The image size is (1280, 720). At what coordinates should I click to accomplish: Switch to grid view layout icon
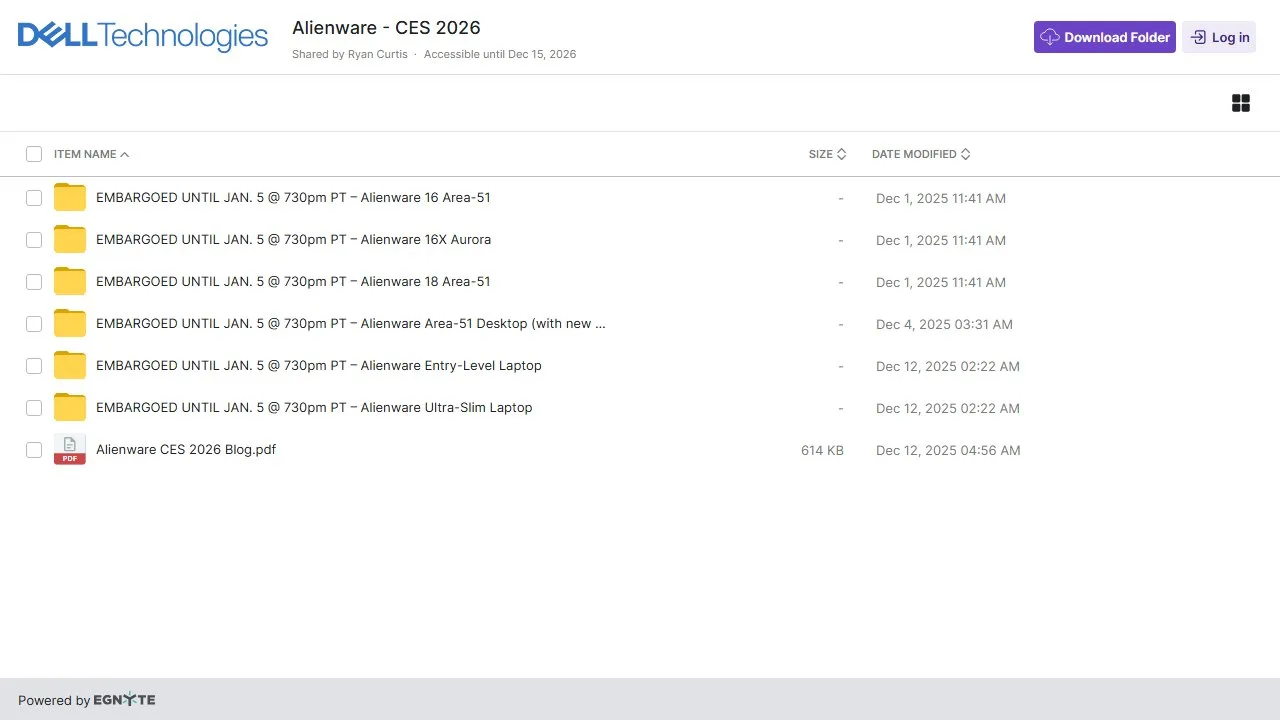pos(1241,103)
